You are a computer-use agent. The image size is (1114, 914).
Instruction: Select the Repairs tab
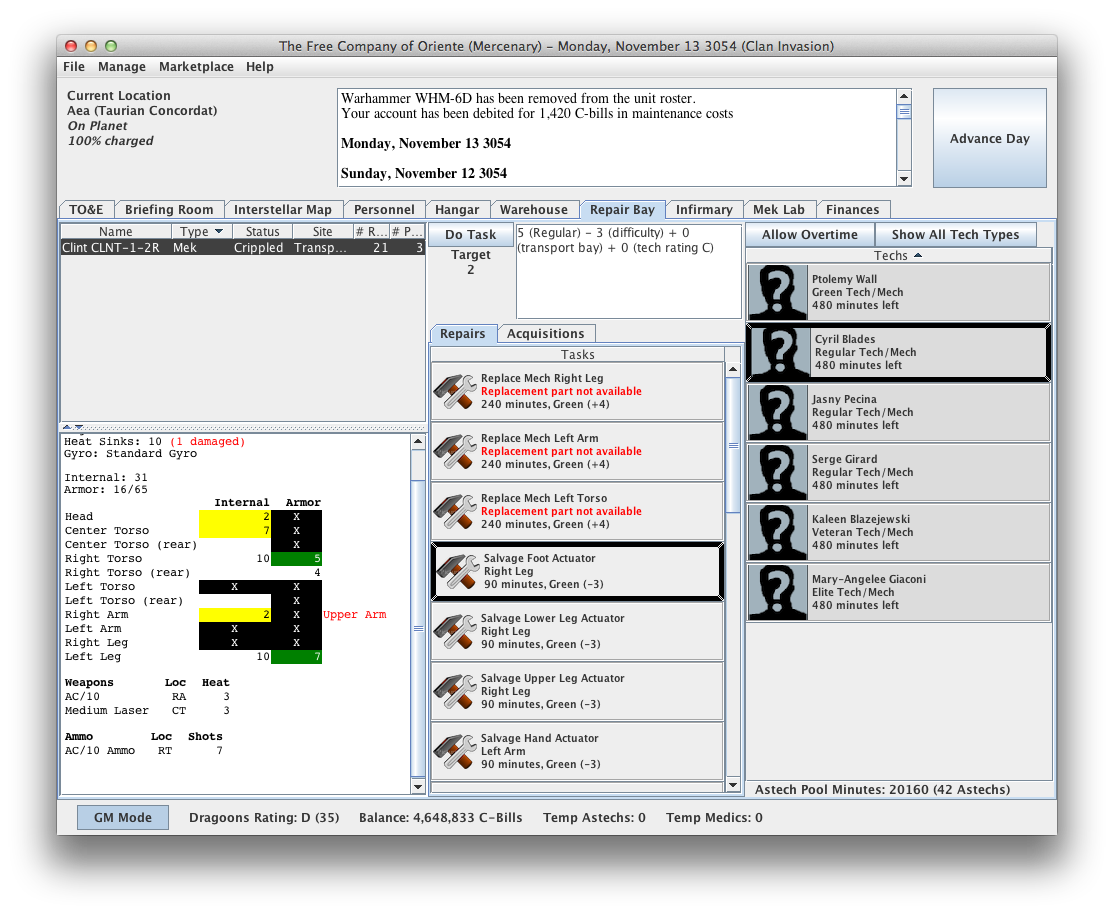[x=462, y=333]
